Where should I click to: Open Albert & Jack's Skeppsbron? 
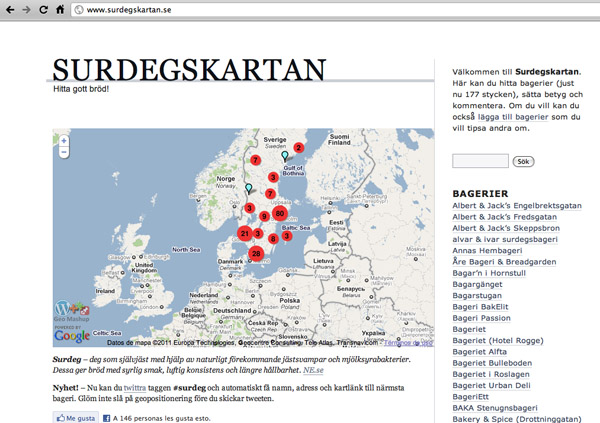click(x=506, y=228)
